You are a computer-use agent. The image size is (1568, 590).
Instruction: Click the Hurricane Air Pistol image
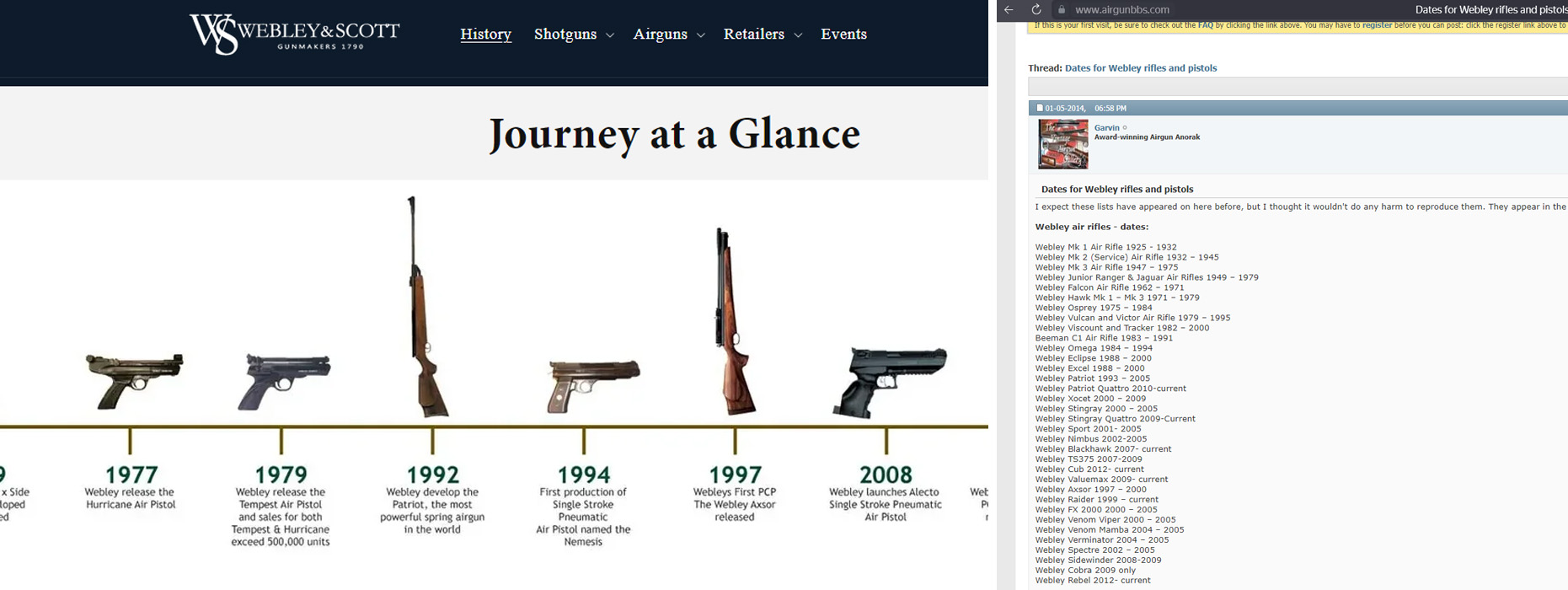[x=134, y=381]
